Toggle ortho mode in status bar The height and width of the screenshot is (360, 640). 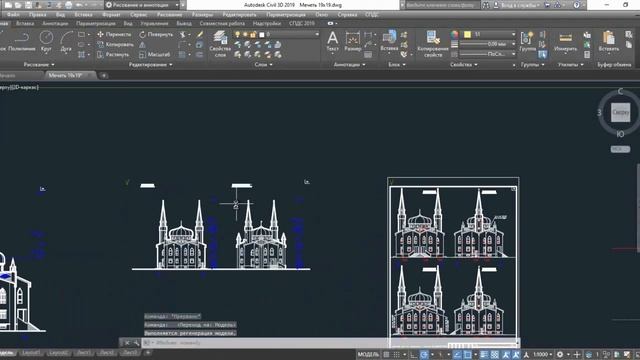(413, 355)
